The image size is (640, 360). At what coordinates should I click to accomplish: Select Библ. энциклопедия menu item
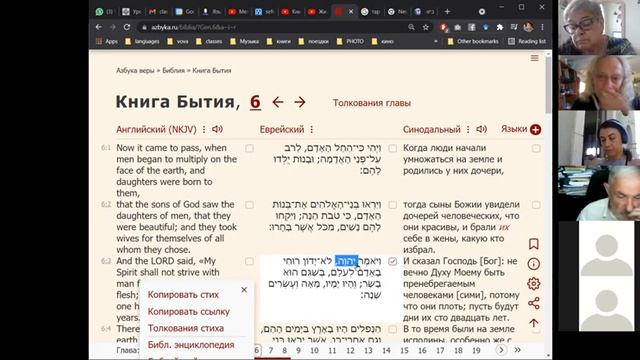click(x=191, y=345)
